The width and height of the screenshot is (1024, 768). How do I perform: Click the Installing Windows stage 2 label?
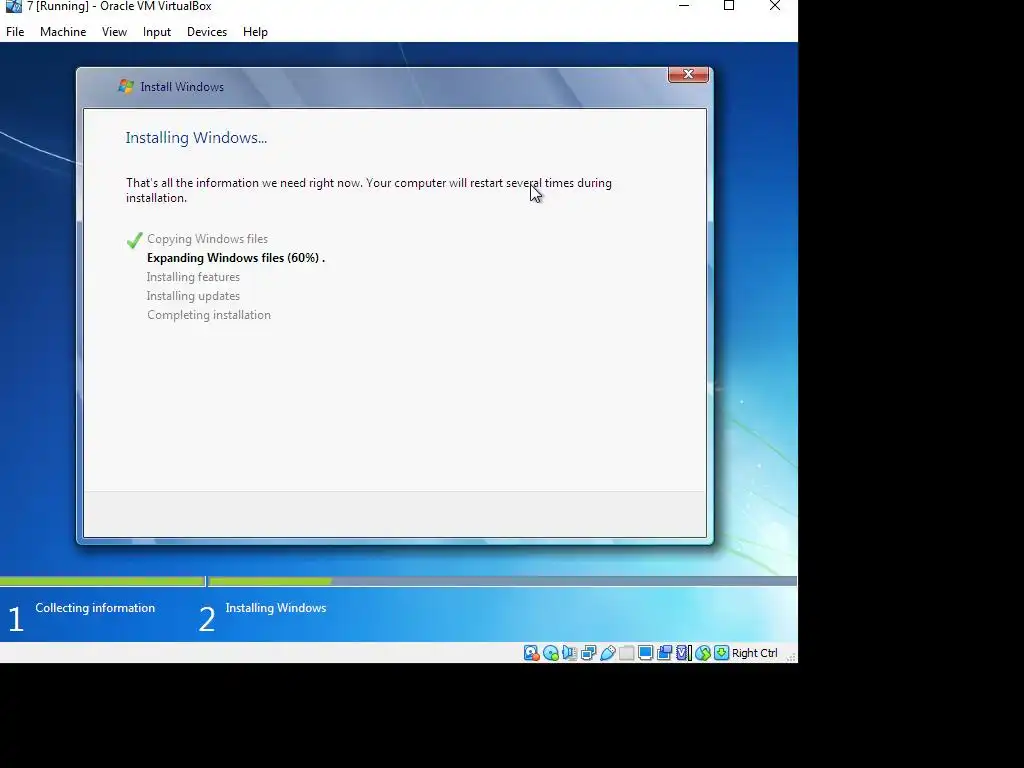pos(276,608)
